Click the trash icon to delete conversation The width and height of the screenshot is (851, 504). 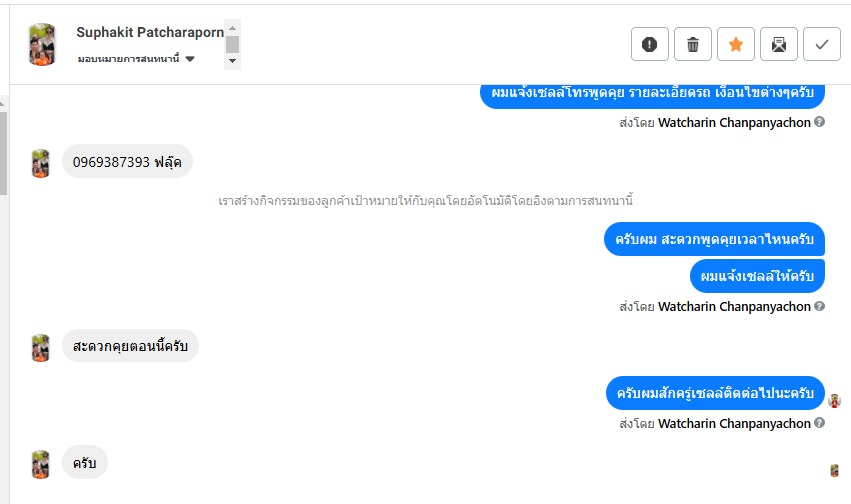(x=693, y=44)
